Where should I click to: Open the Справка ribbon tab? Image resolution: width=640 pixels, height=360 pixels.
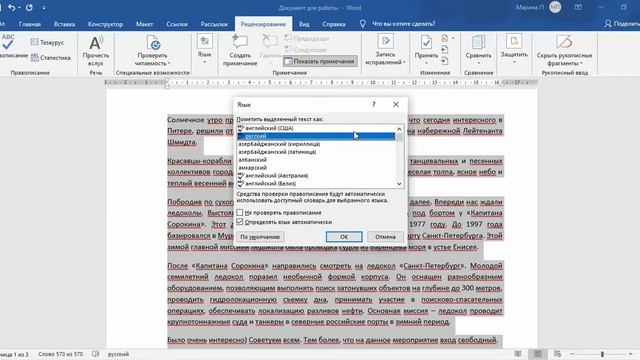pos(333,24)
